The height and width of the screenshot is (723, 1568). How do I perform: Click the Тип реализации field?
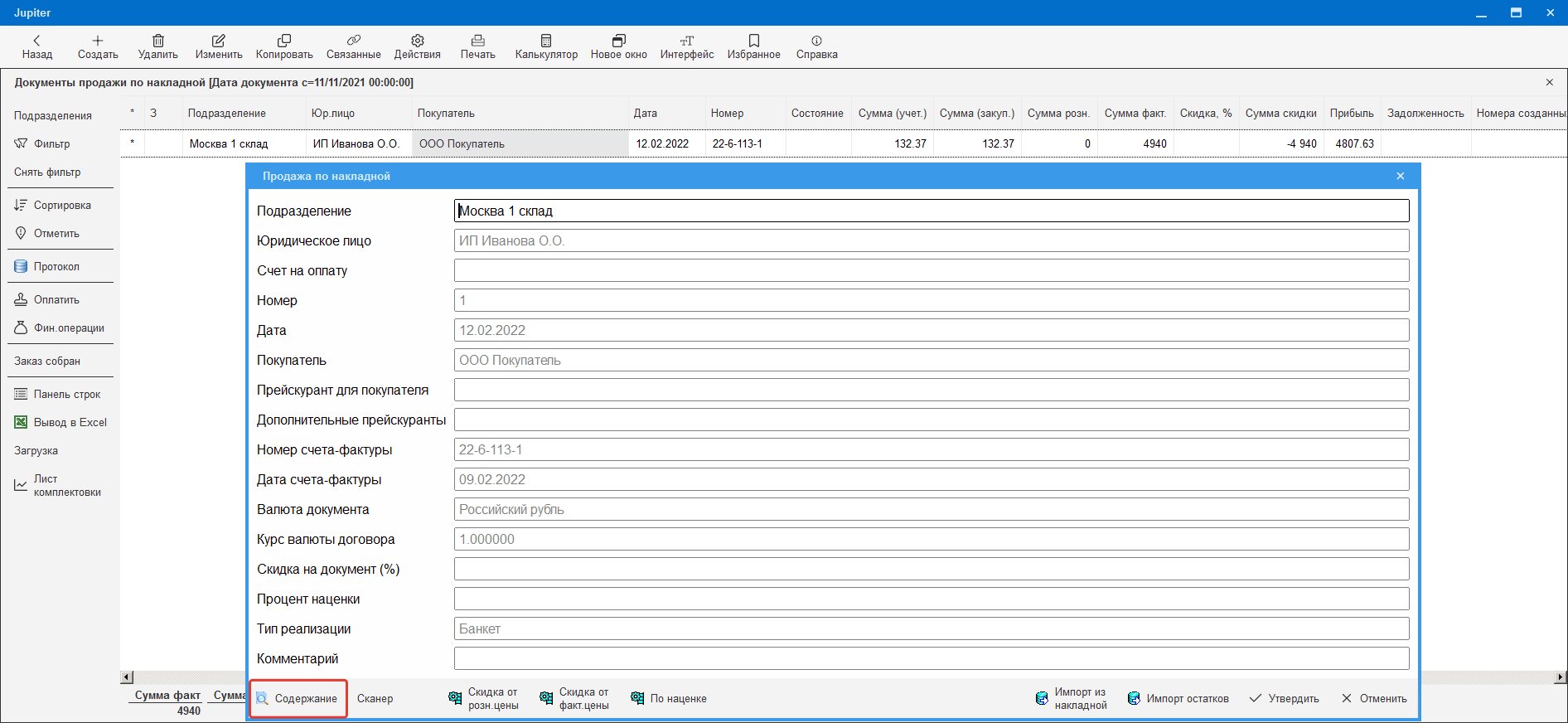pyautogui.click(x=932, y=628)
